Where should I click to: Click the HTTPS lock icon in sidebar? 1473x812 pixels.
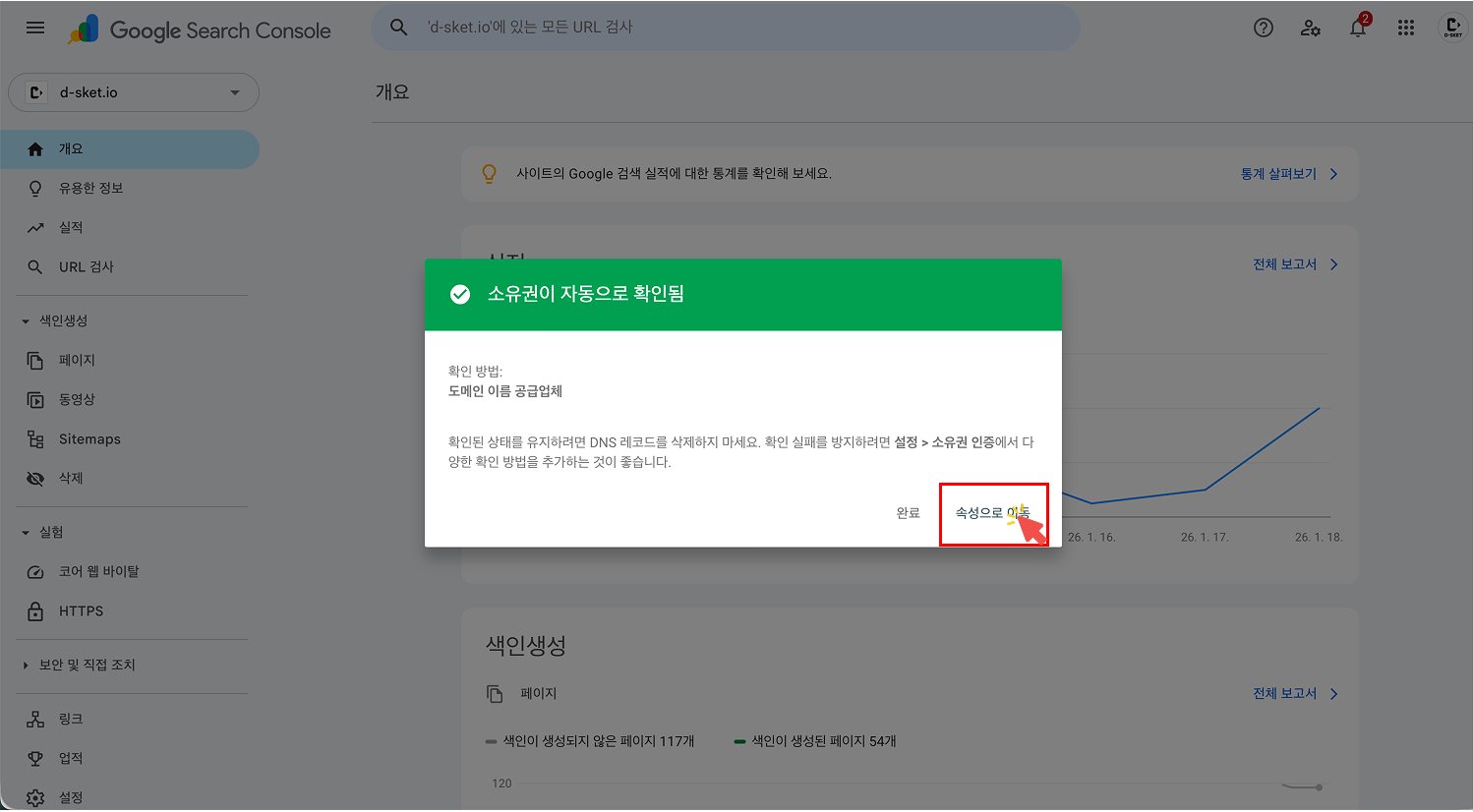click(x=35, y=610)
